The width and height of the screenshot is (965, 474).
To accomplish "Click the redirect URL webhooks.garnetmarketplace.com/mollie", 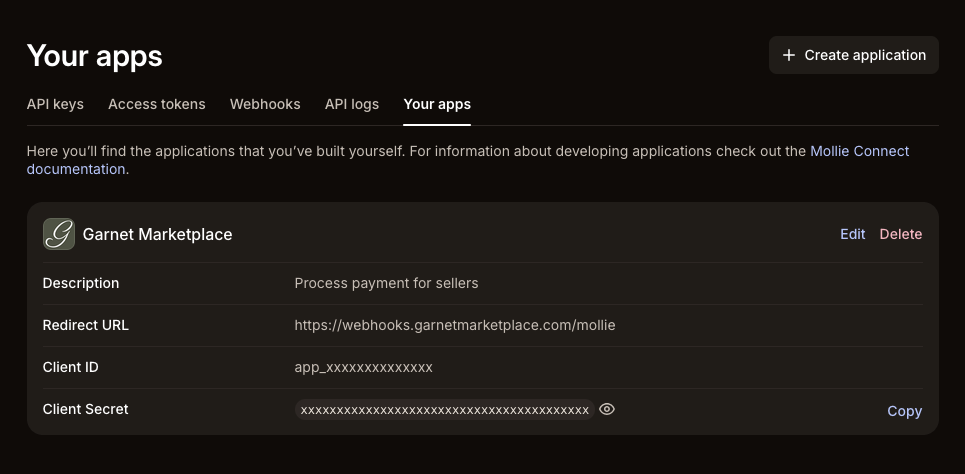I will pos(455,325).
